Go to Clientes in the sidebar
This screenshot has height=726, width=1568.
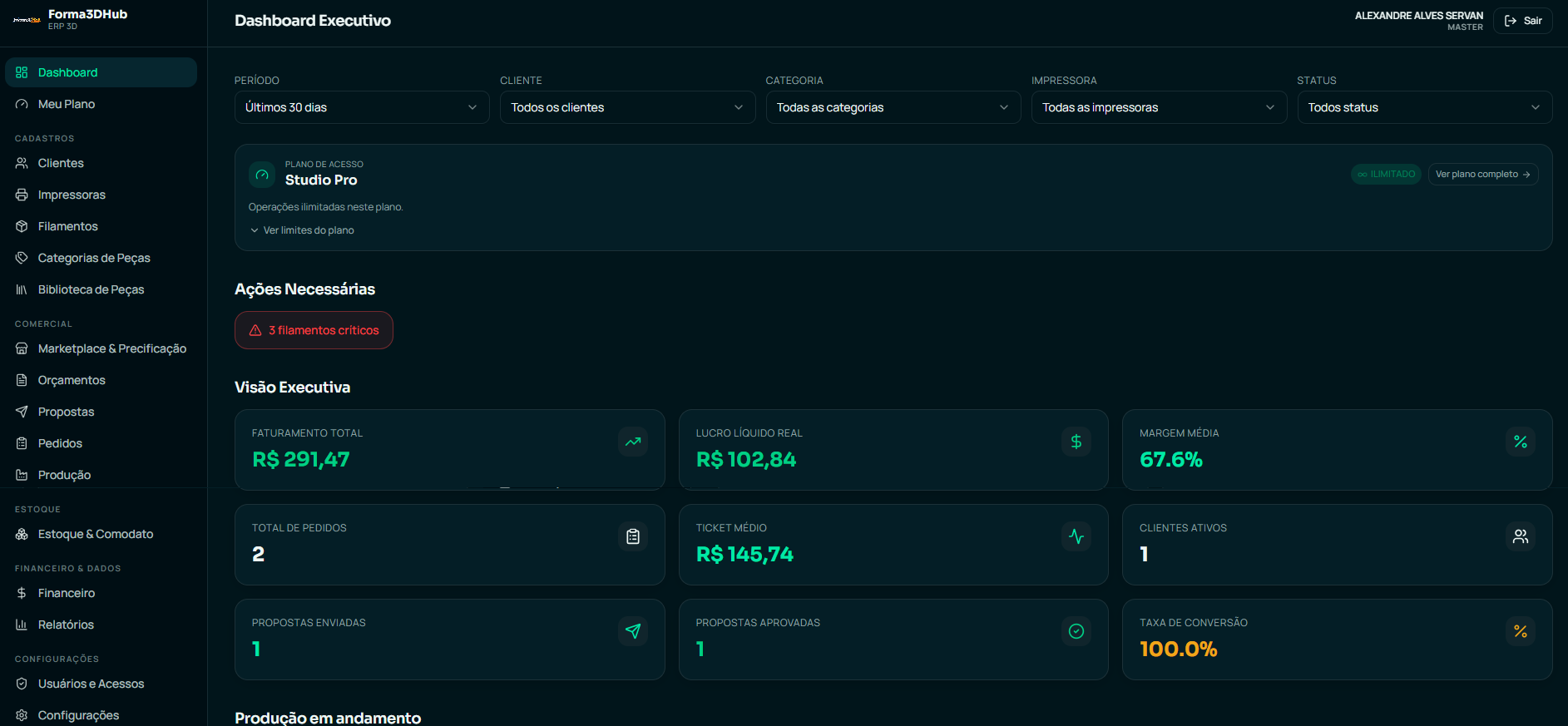click(101, 163)
